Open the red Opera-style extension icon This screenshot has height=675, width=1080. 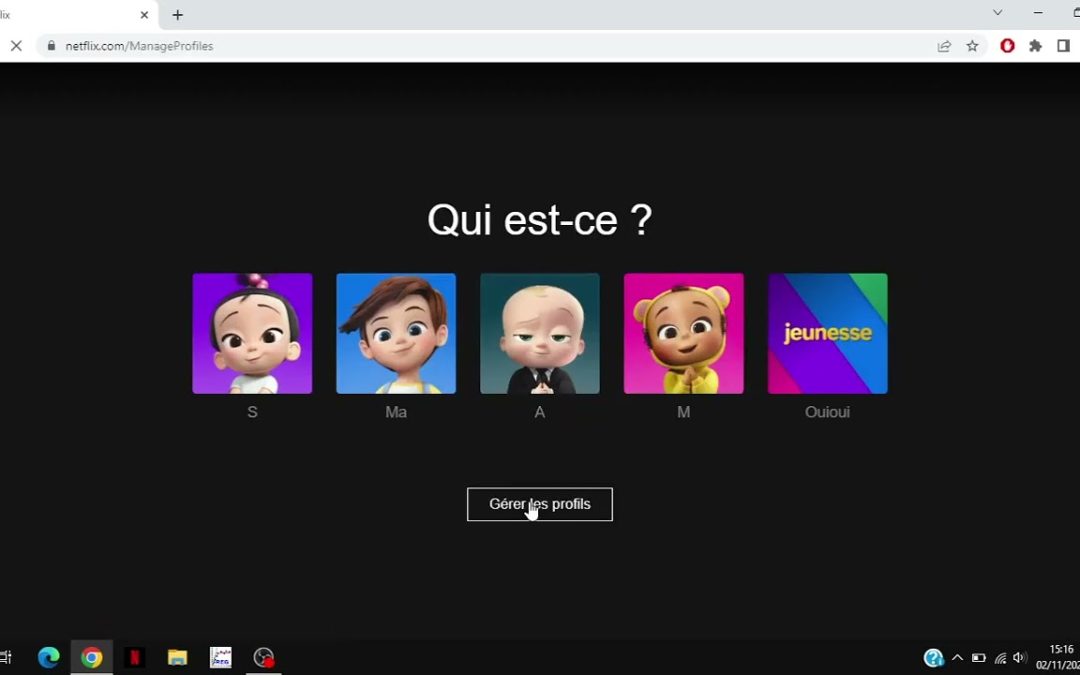click(1008, 46)
